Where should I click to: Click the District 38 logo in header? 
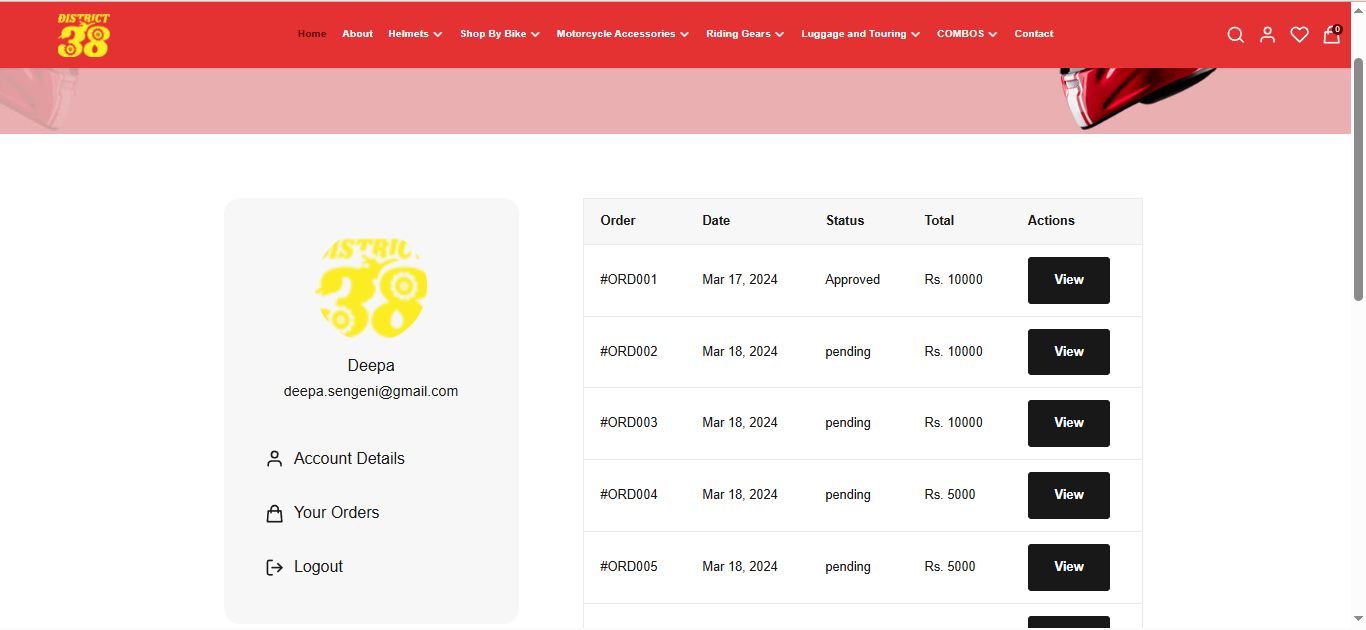point(84,35)
